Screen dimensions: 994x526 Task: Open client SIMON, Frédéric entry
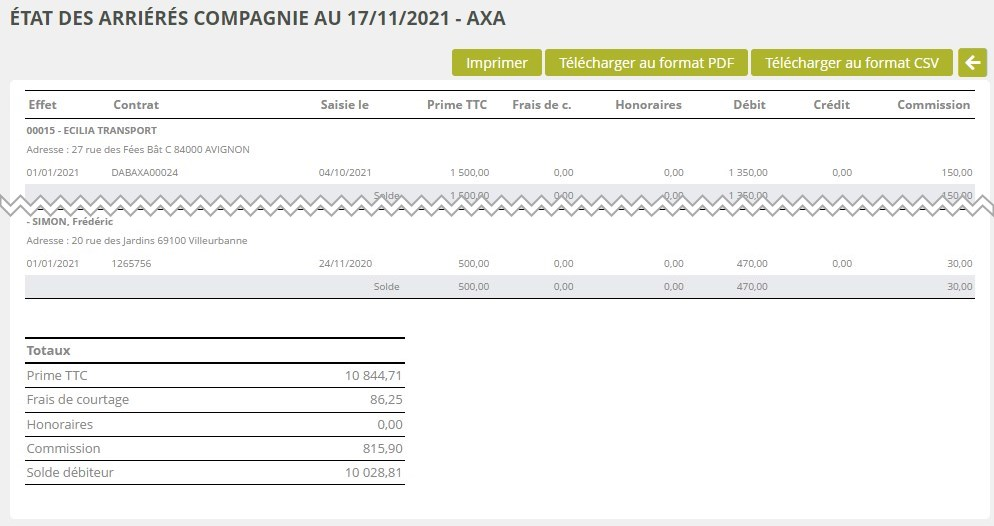point(70,222)
